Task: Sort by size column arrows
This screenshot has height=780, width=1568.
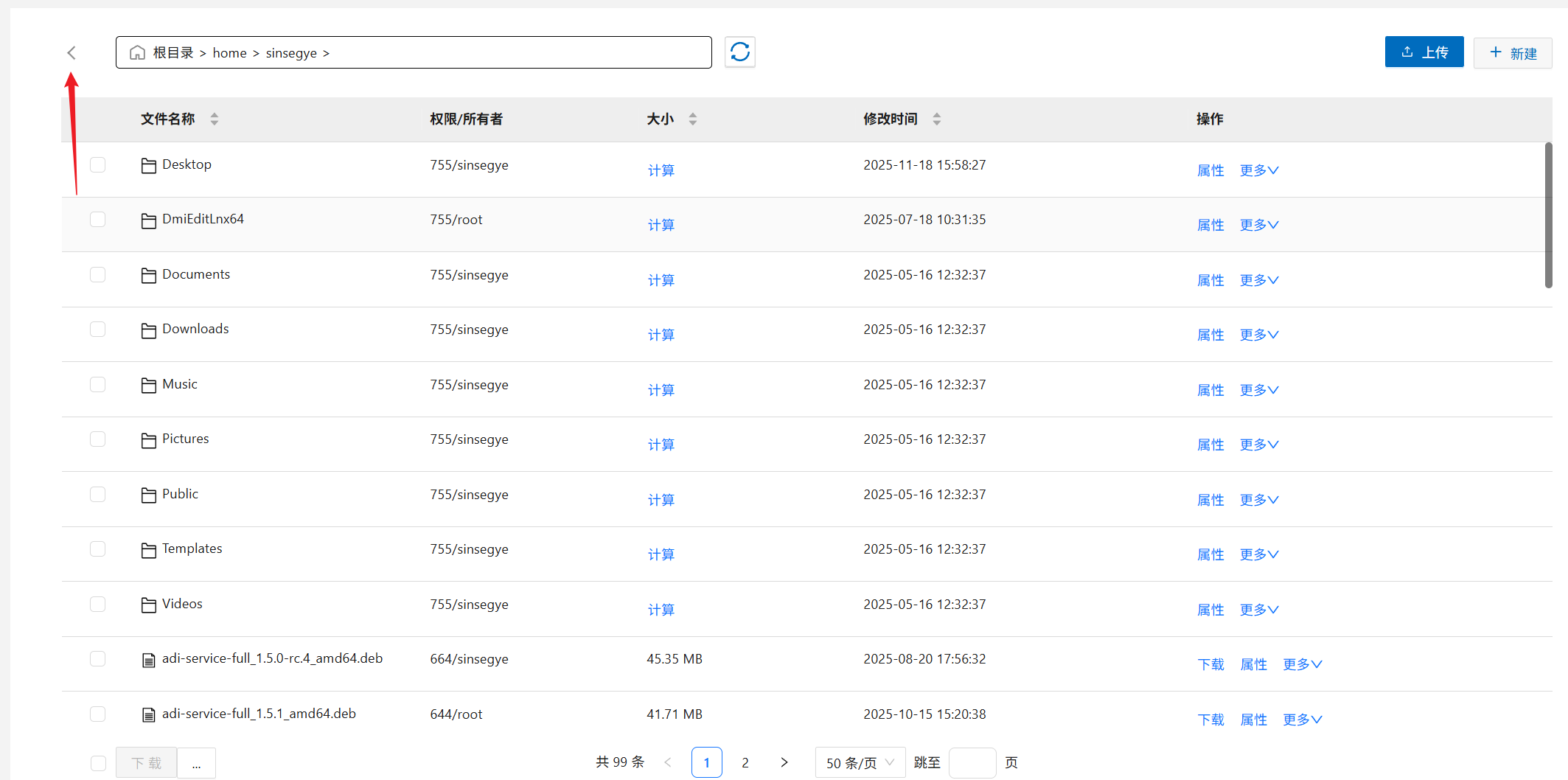Action: [692, 119]
